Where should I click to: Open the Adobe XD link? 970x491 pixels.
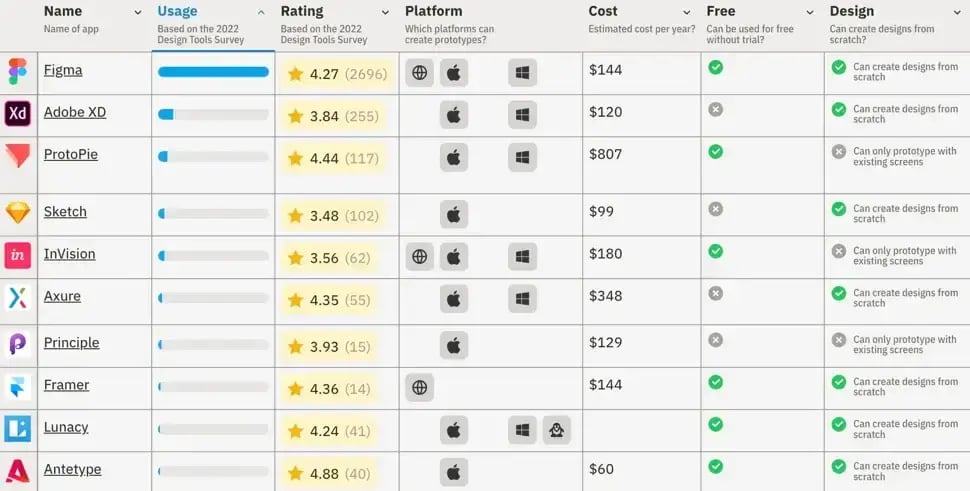75,113
